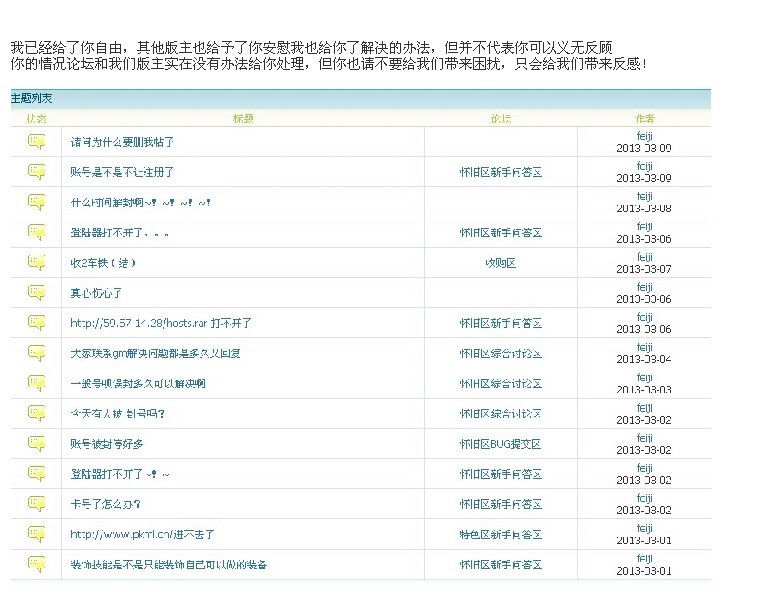Click status icon for 'hosts.rar 打不开了' thread
Image resolution: width=777 pixels, height=599 pixels.
(x=37, y=323)
